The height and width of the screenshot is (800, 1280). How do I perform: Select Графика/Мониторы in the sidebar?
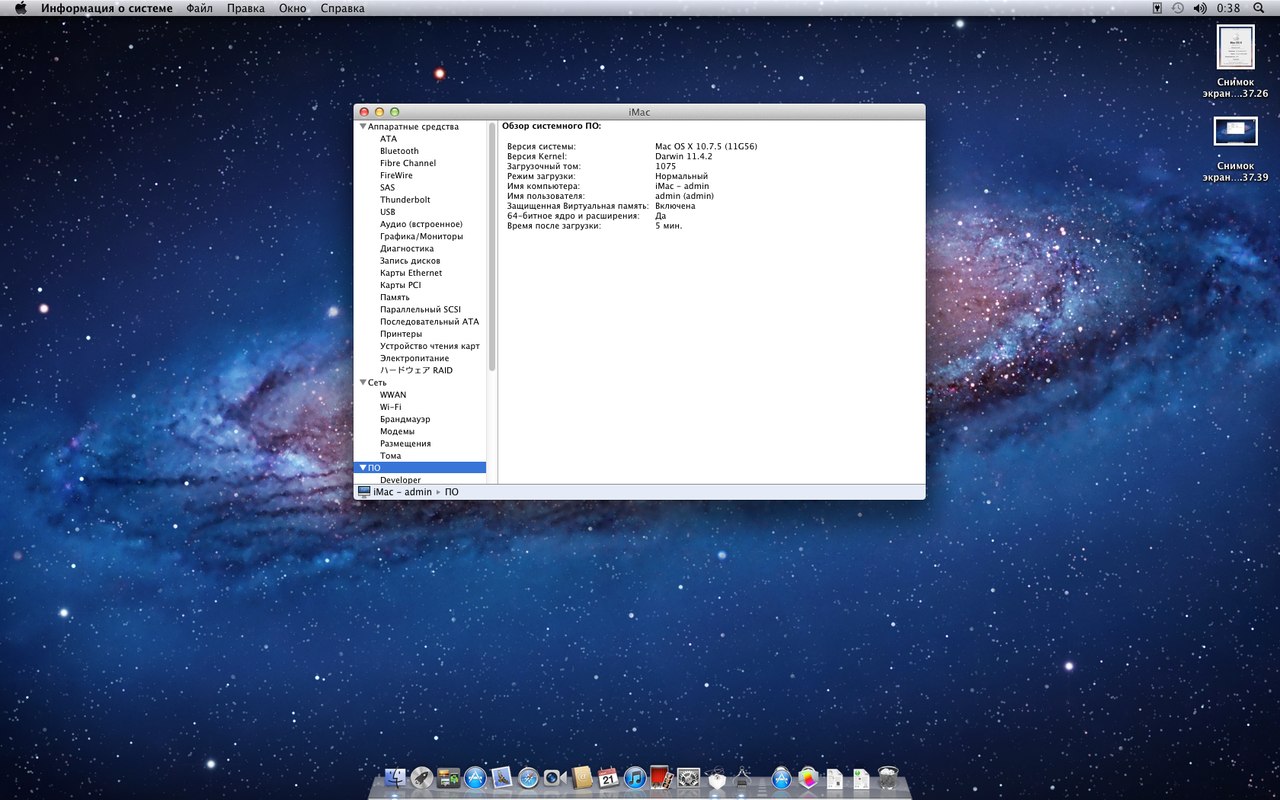(422, 236)
